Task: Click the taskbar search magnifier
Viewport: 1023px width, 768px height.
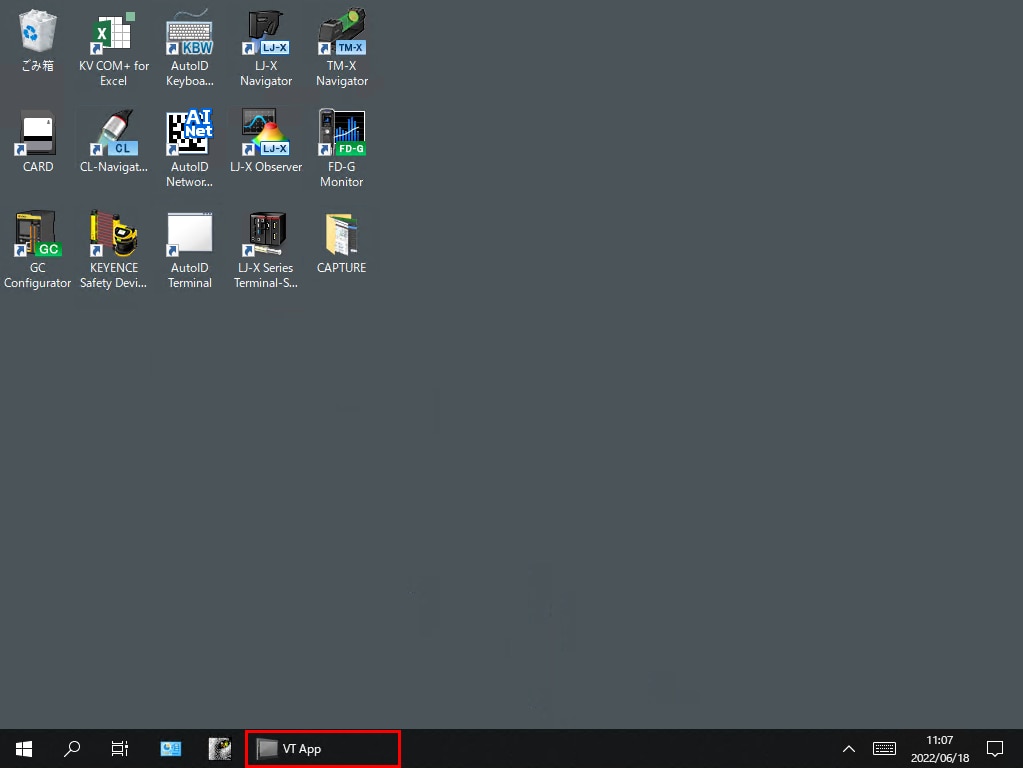Action: coord(72,748)
